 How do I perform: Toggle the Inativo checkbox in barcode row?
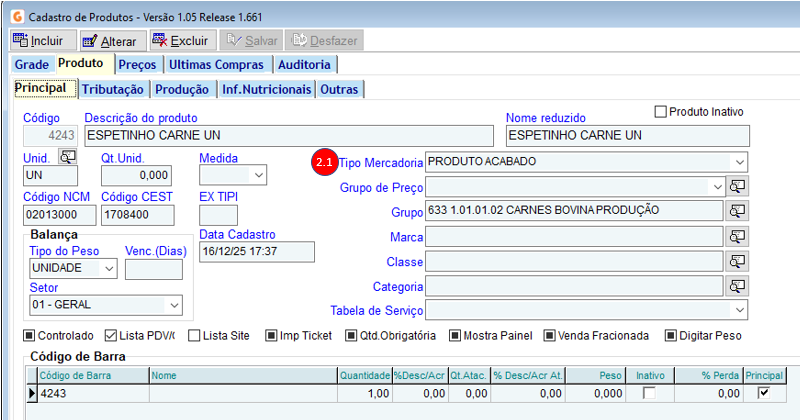[x=650, y=394]
